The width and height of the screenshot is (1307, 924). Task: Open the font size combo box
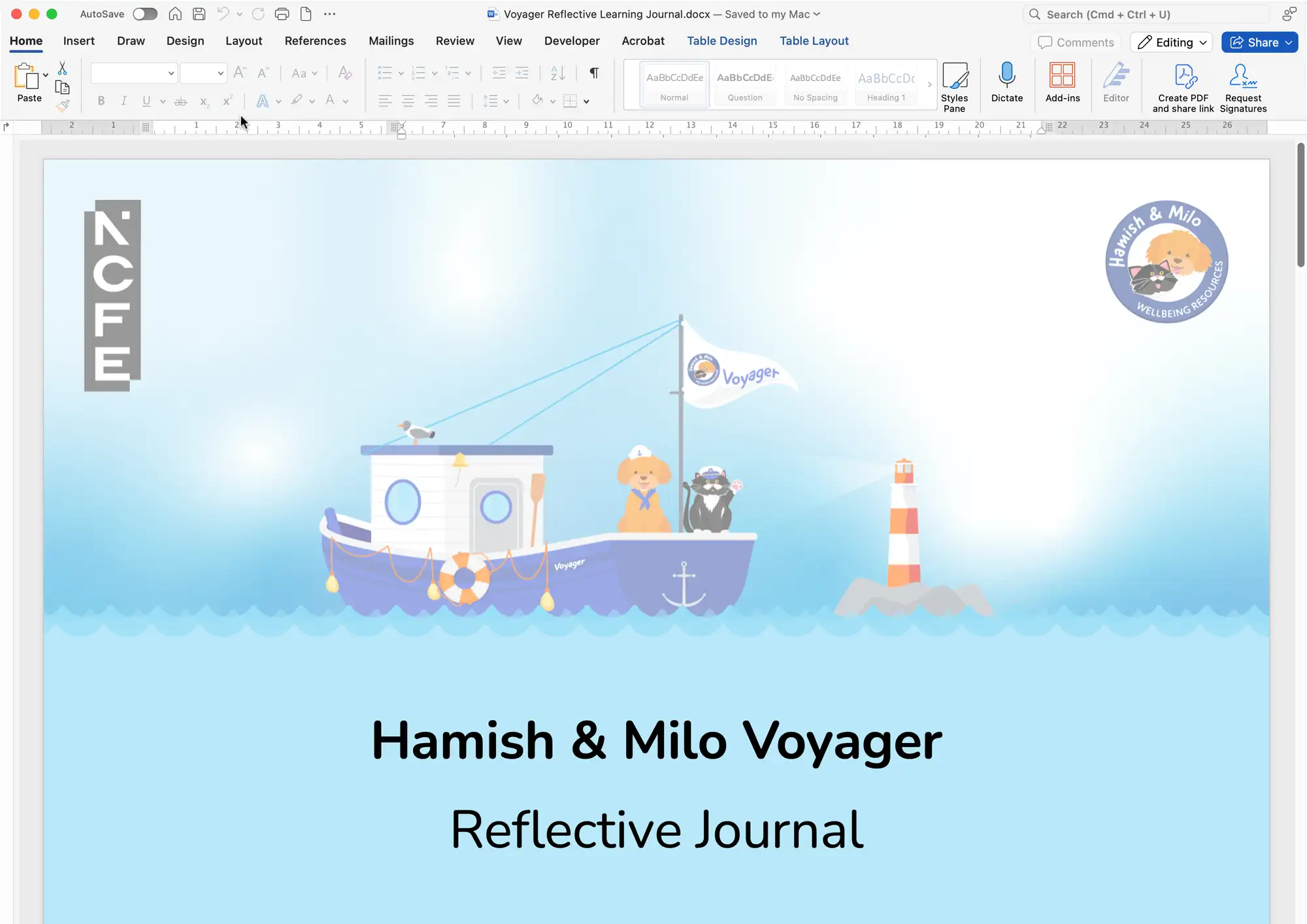[203, 73]
